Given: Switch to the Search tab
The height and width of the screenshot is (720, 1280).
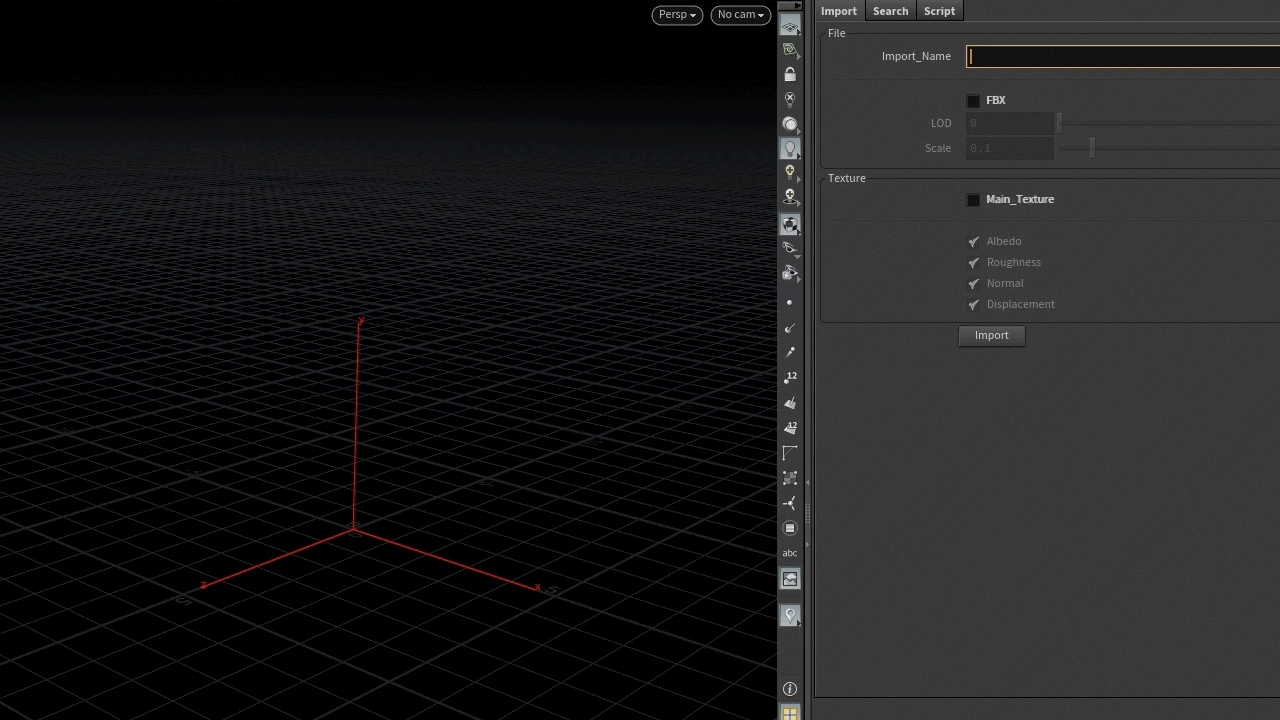Looking at the screenshot, I should point(890,11).
